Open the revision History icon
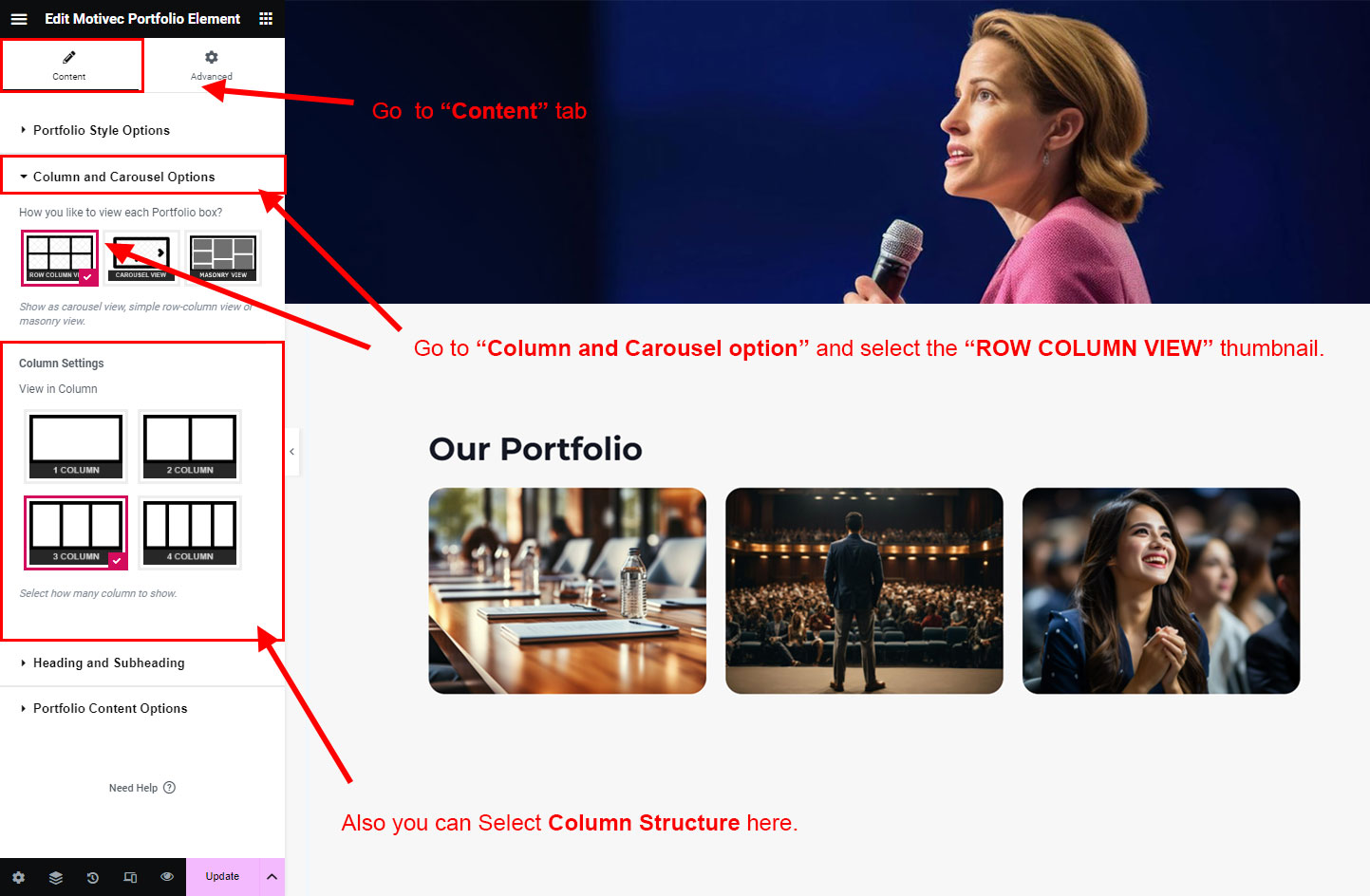Screen dimensions: 1370x896 pos(93,877)
